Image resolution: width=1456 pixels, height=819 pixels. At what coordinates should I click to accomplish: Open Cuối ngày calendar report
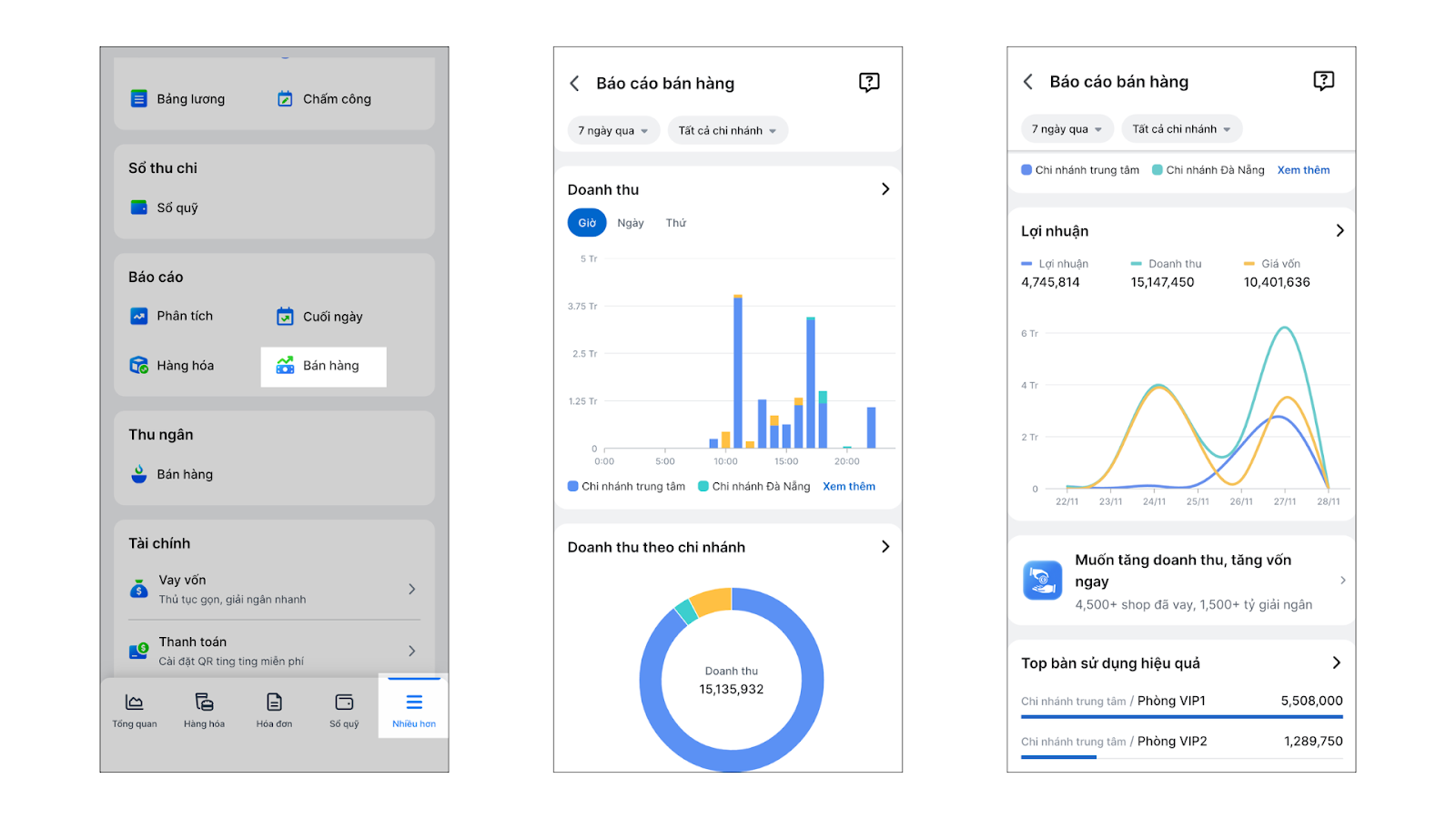(x=285, y=316)
